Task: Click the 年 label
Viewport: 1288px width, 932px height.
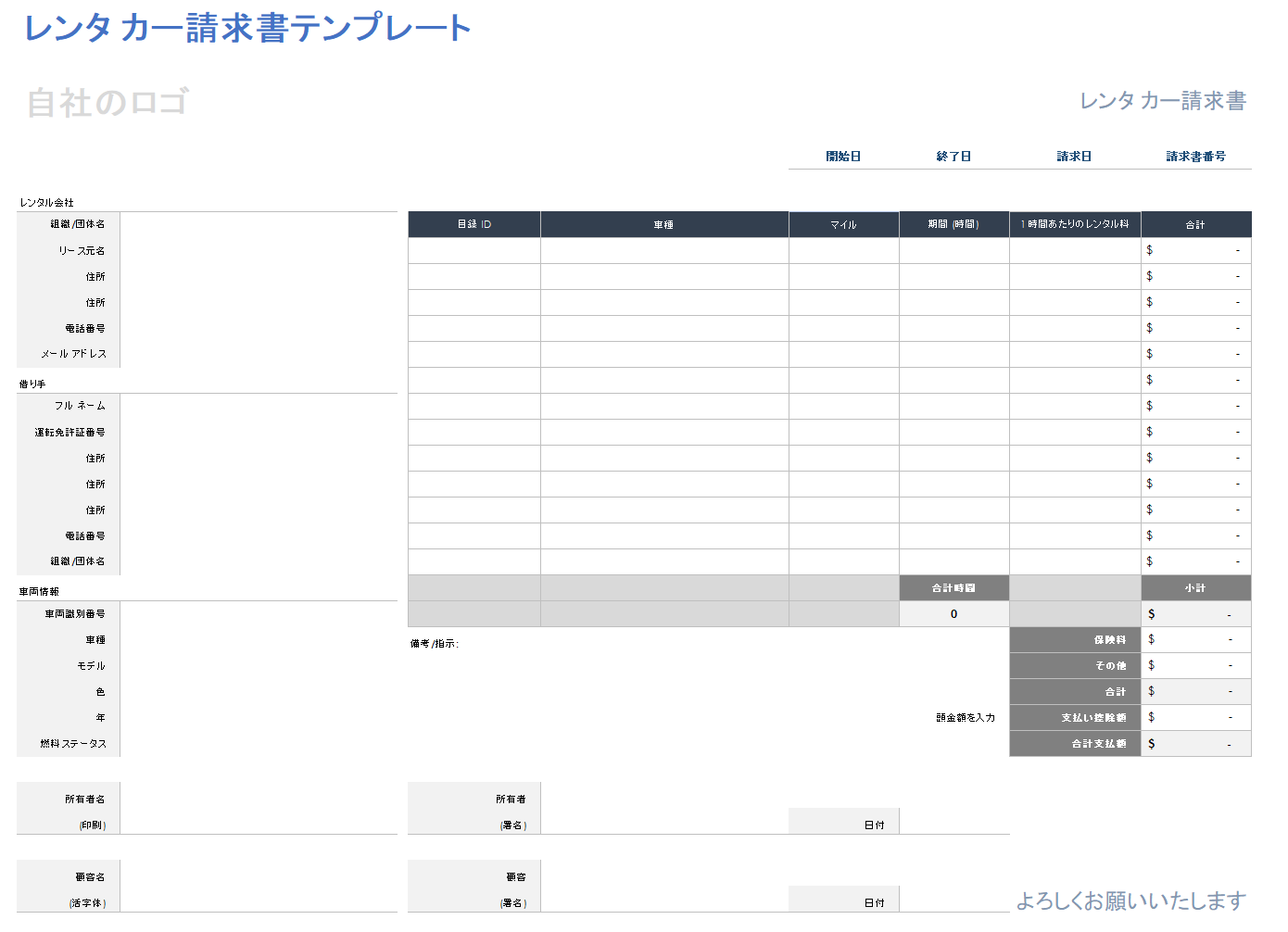Action: (x=100, y=718)
